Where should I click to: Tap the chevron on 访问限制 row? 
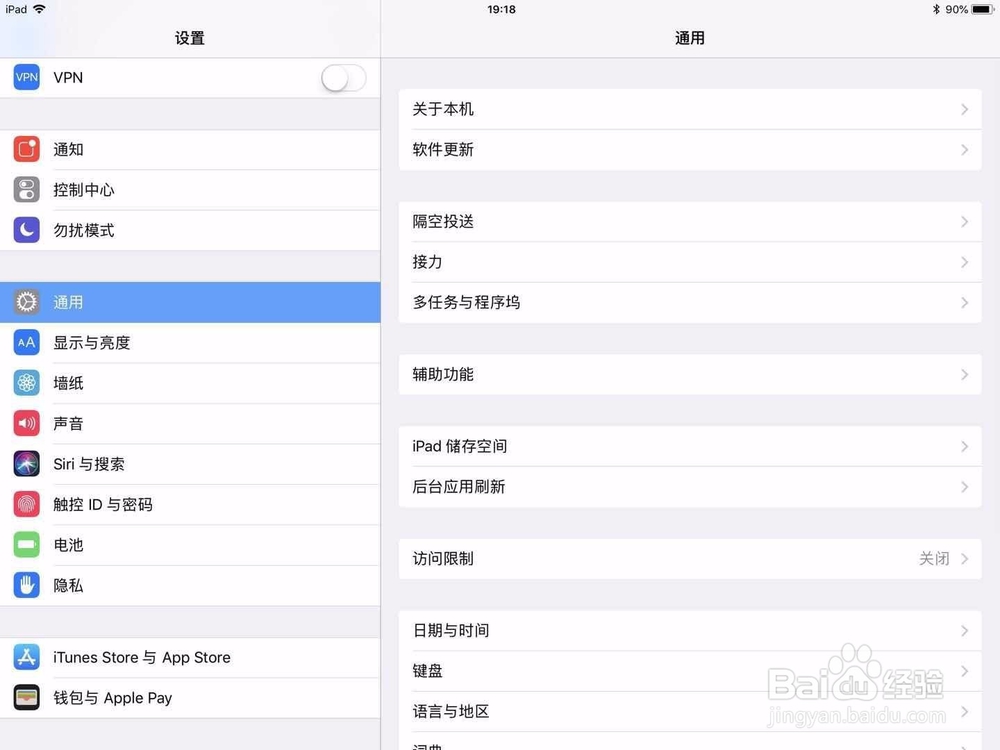coord(964,559)
